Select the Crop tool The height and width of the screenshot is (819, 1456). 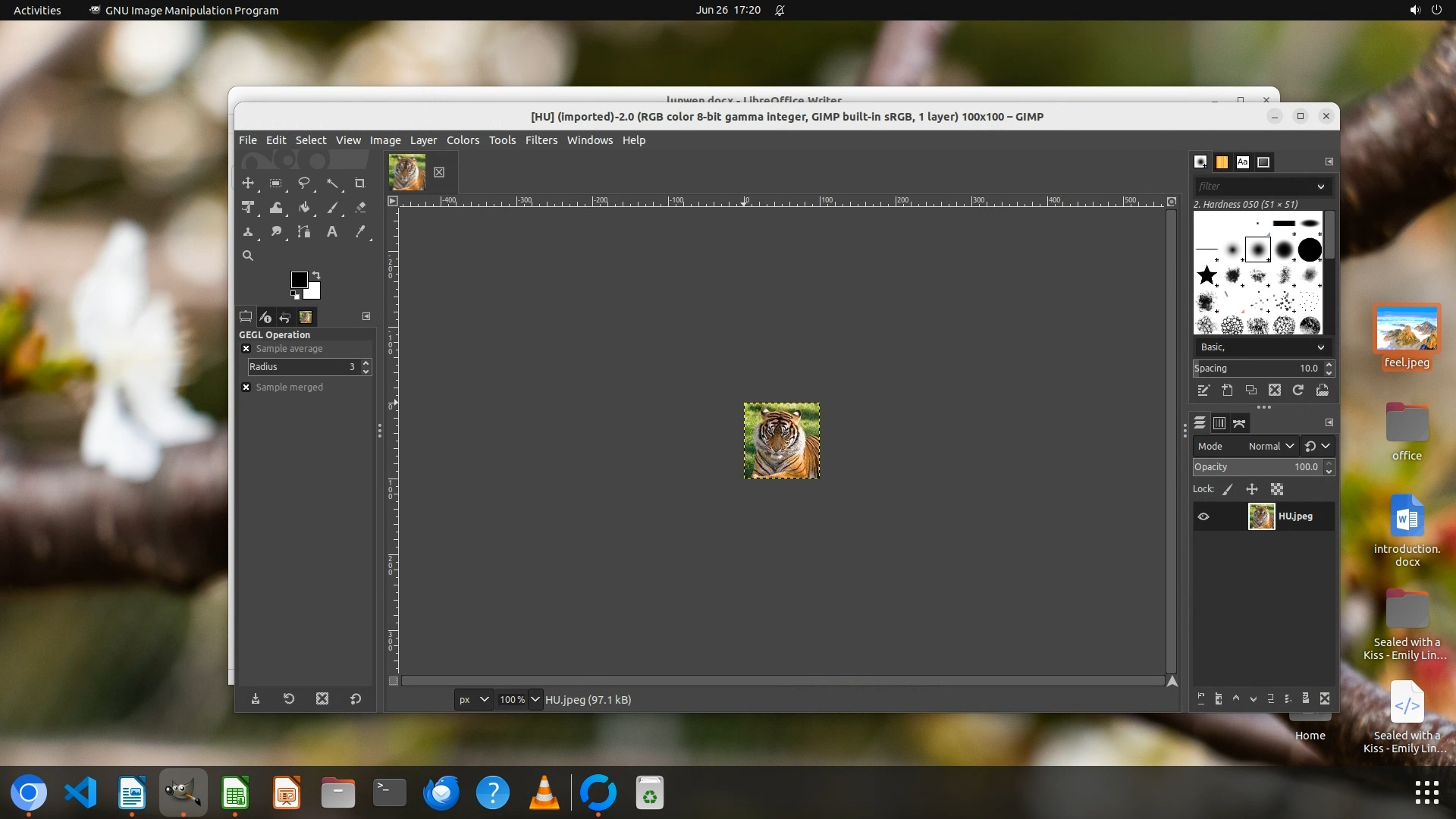coord(360,183)
